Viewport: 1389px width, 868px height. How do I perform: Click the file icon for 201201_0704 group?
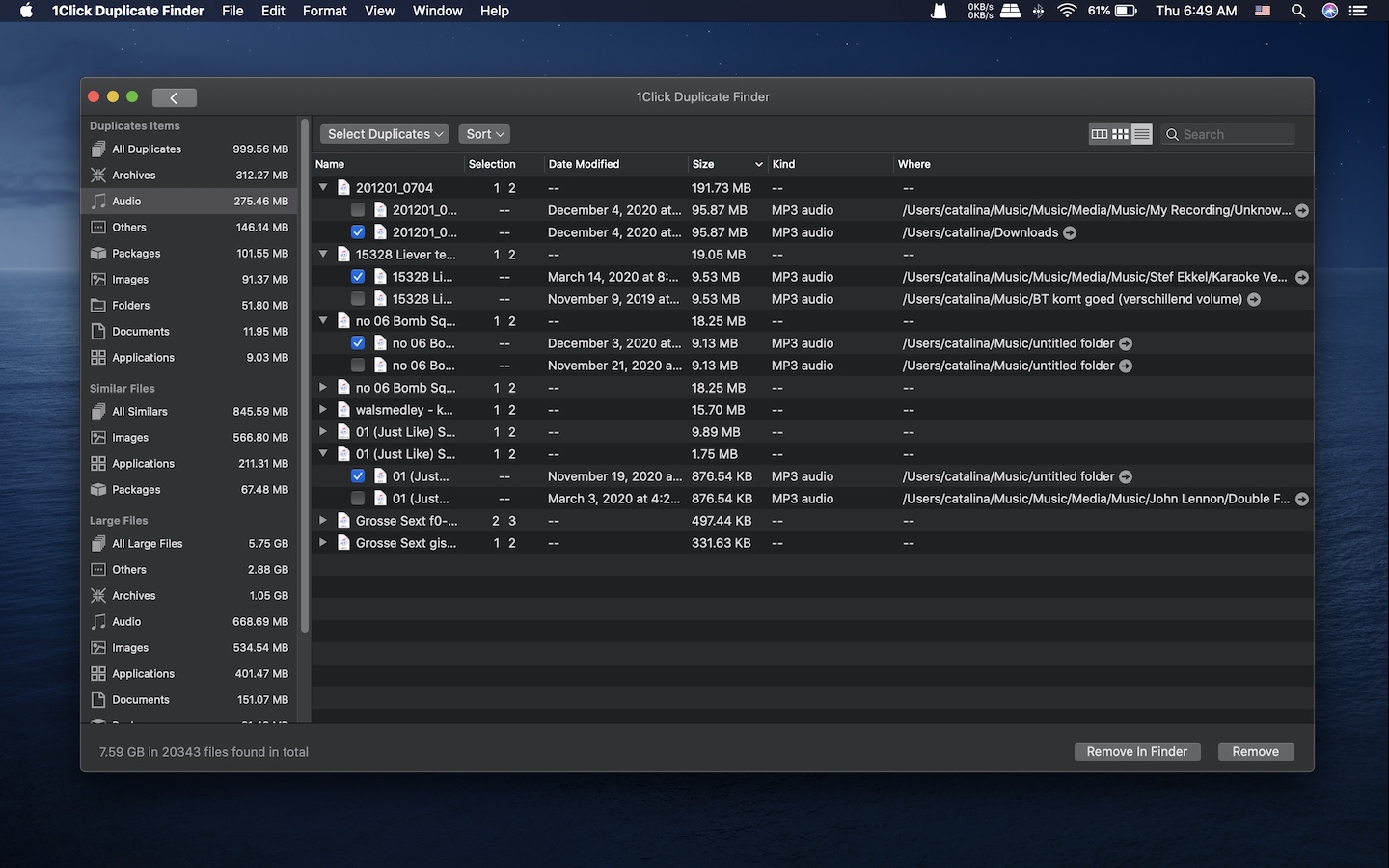[343, 188]
